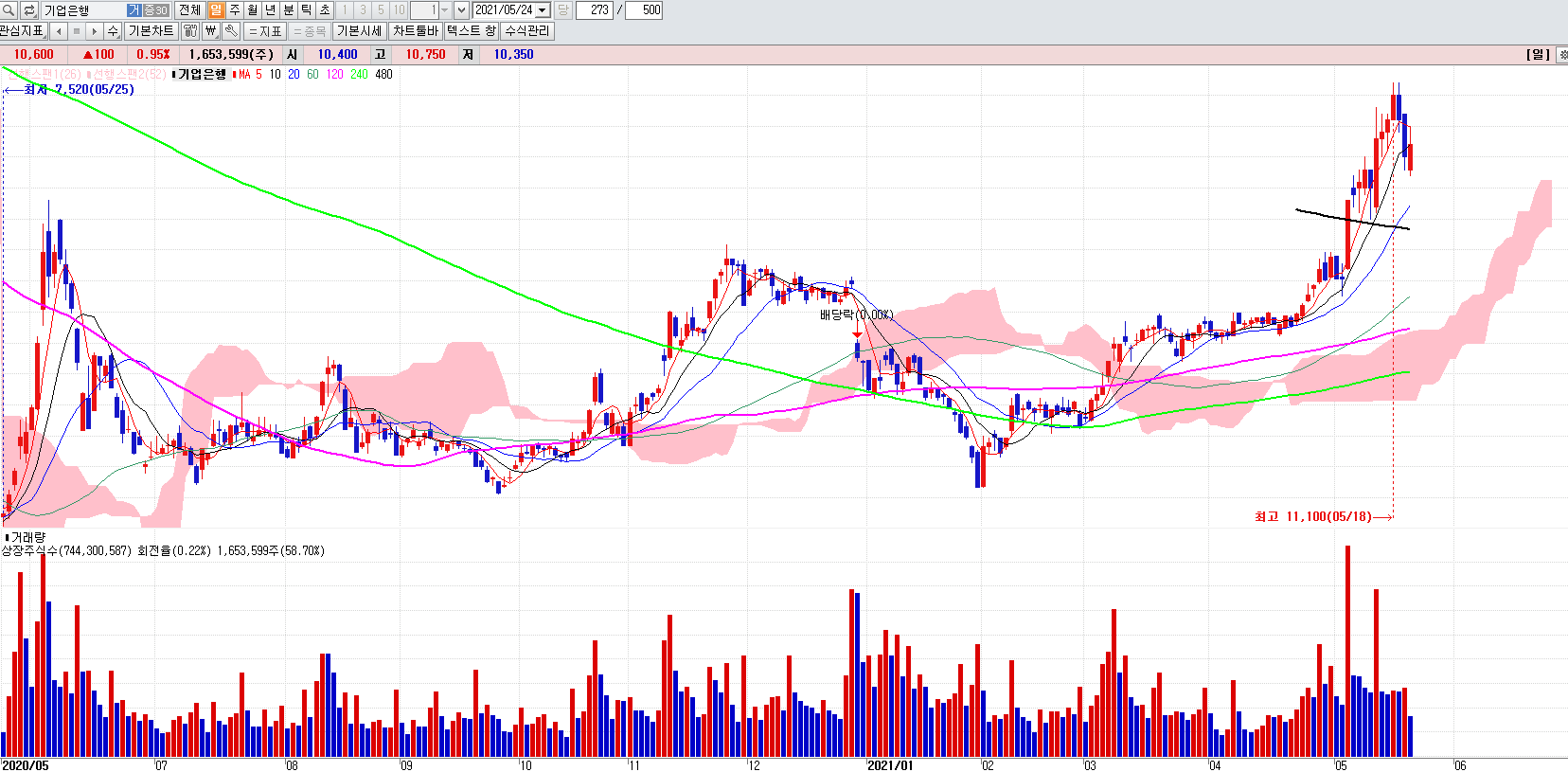Click the cycle/refresh arrows icon beside search
Screen dimensions: 1568x772
point(29,10)
